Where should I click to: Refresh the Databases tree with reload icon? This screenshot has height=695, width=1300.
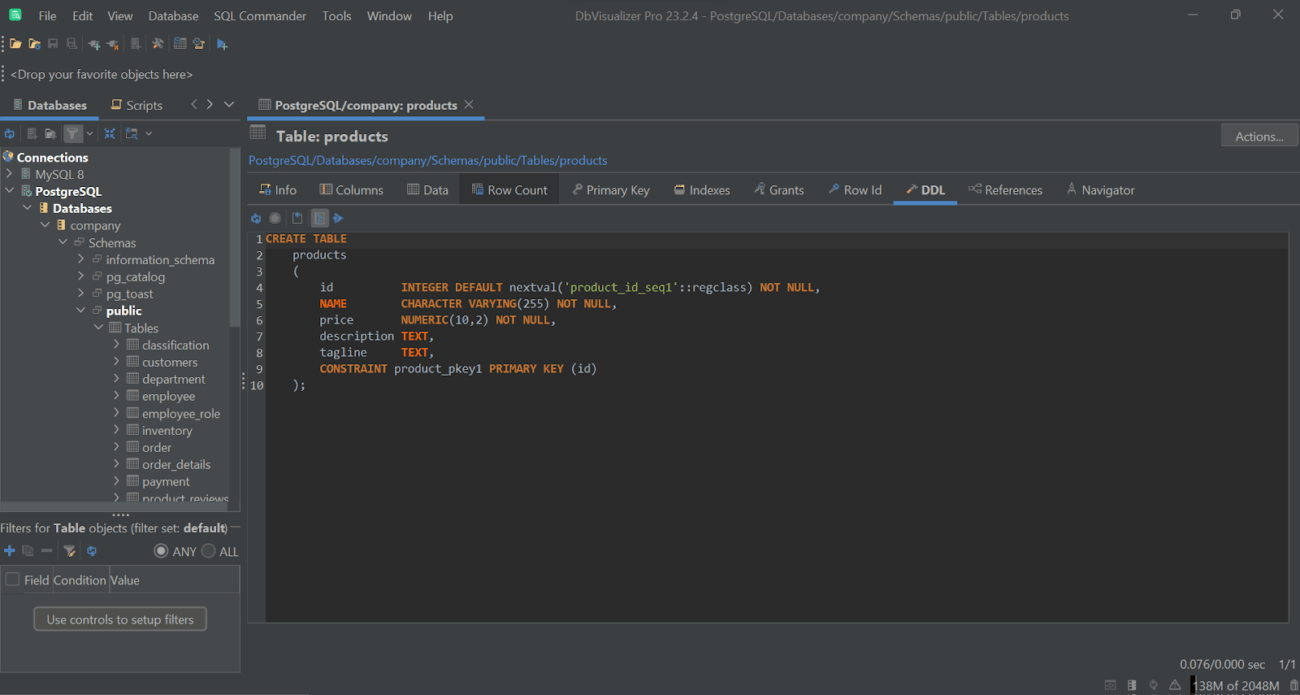(9, 133)
